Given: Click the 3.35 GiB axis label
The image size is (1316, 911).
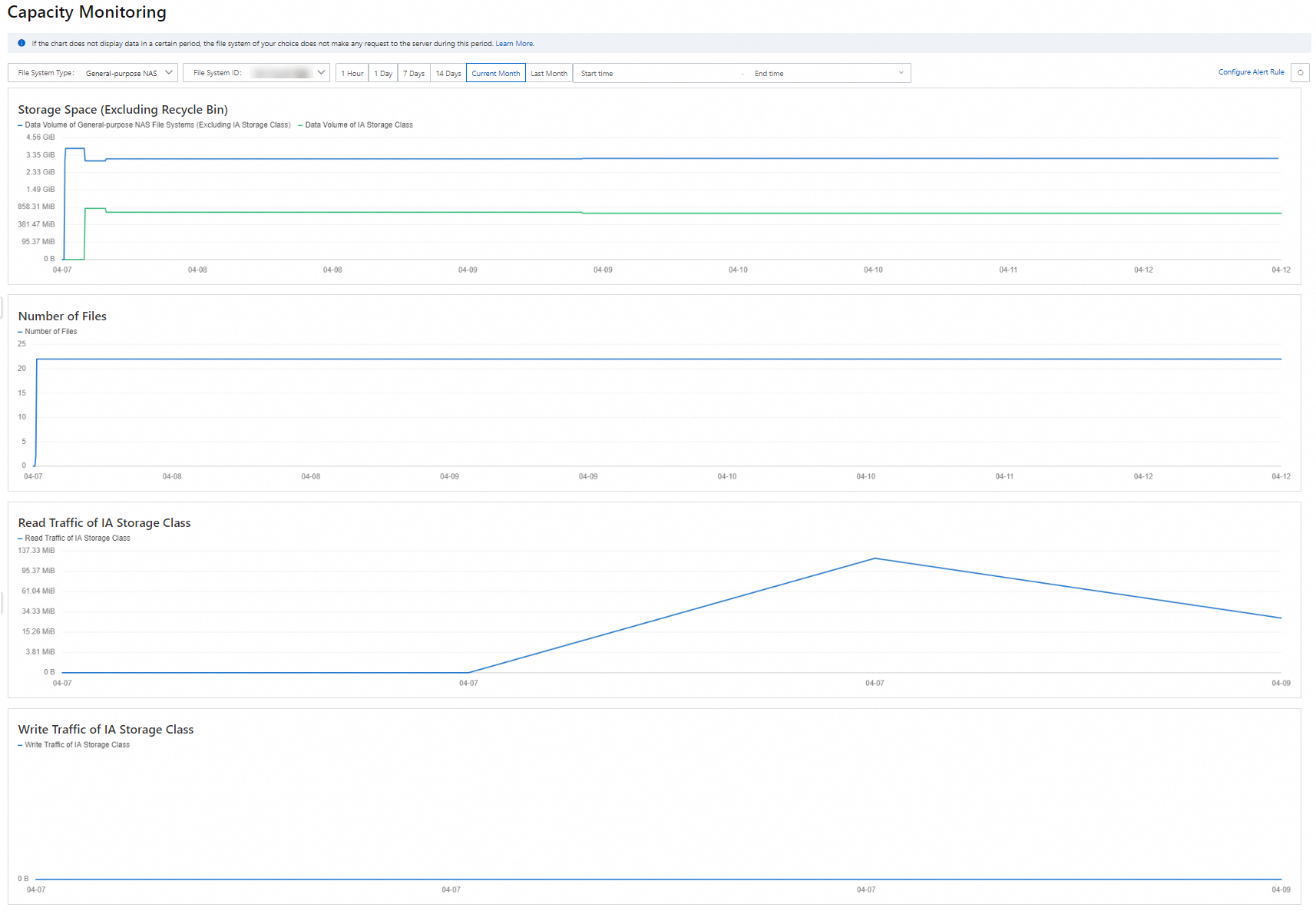Looking at the screenshot, I should point(41,155).
